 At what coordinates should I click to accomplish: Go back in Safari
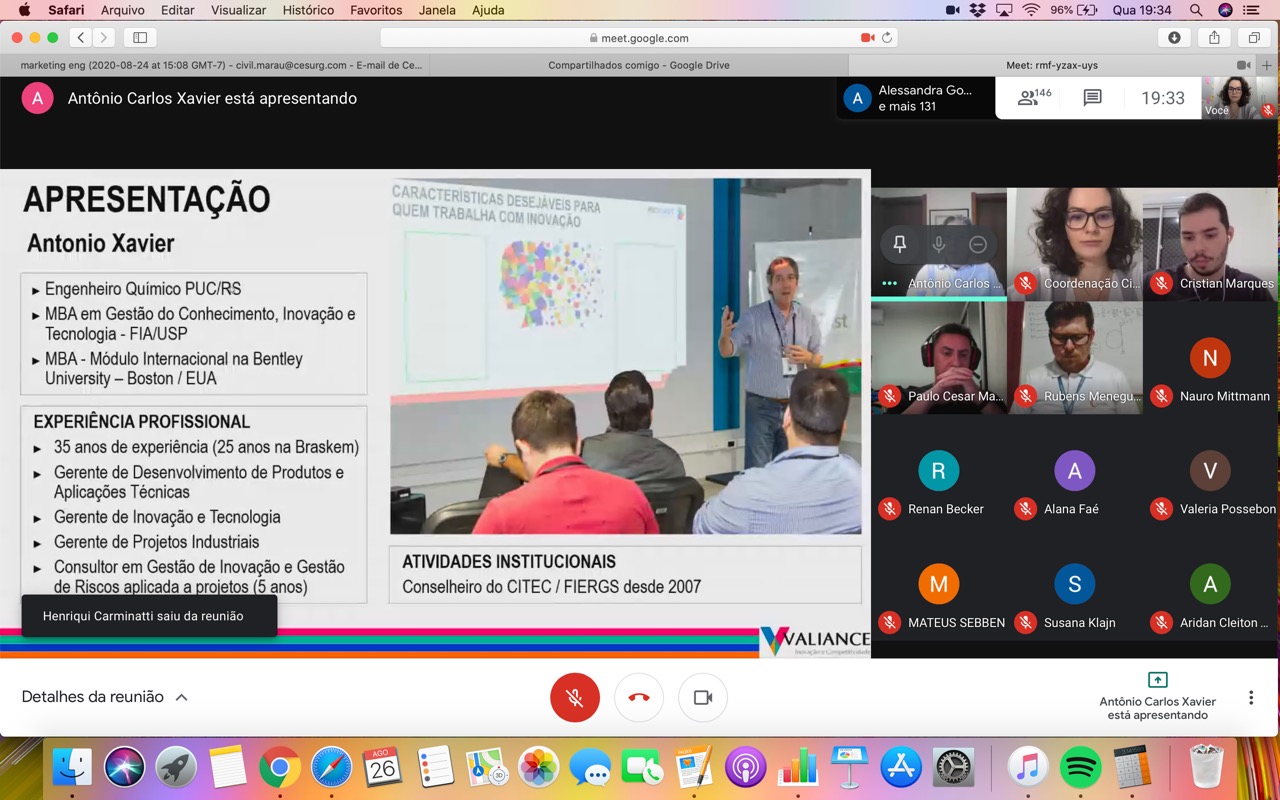(81, 38)
